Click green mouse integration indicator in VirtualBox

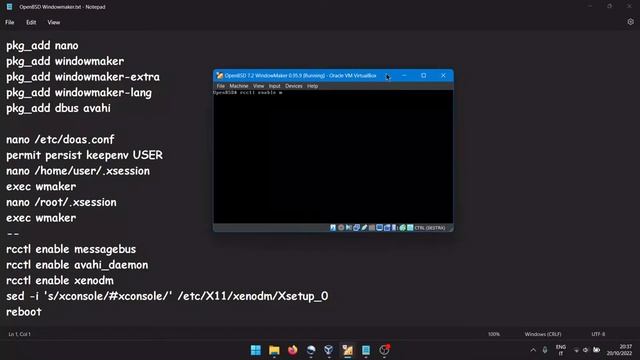pos(402,228)
